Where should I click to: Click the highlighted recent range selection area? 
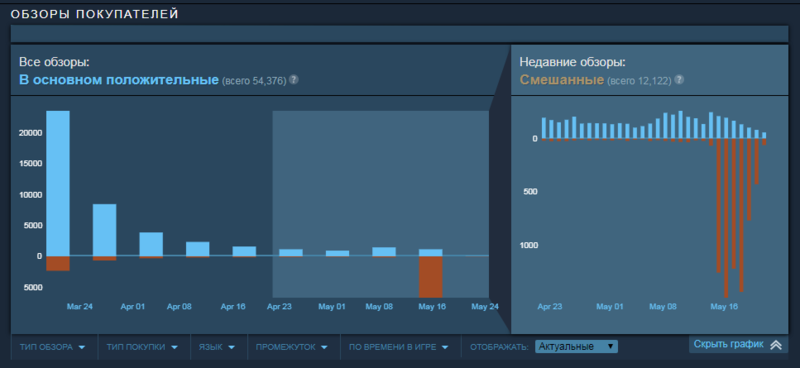pos(381,204)
